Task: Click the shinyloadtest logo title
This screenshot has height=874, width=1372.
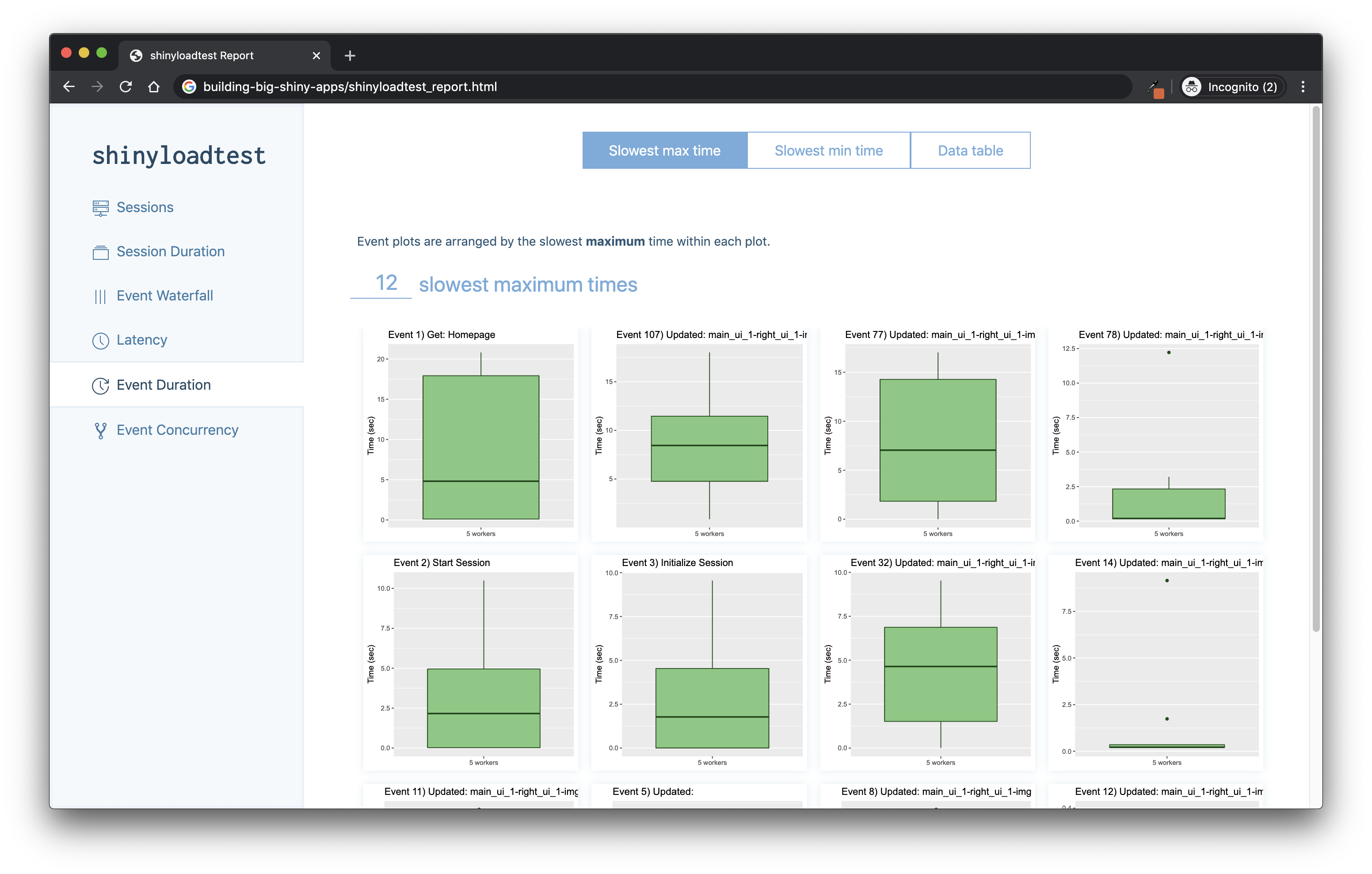Action: click(179, 156)
